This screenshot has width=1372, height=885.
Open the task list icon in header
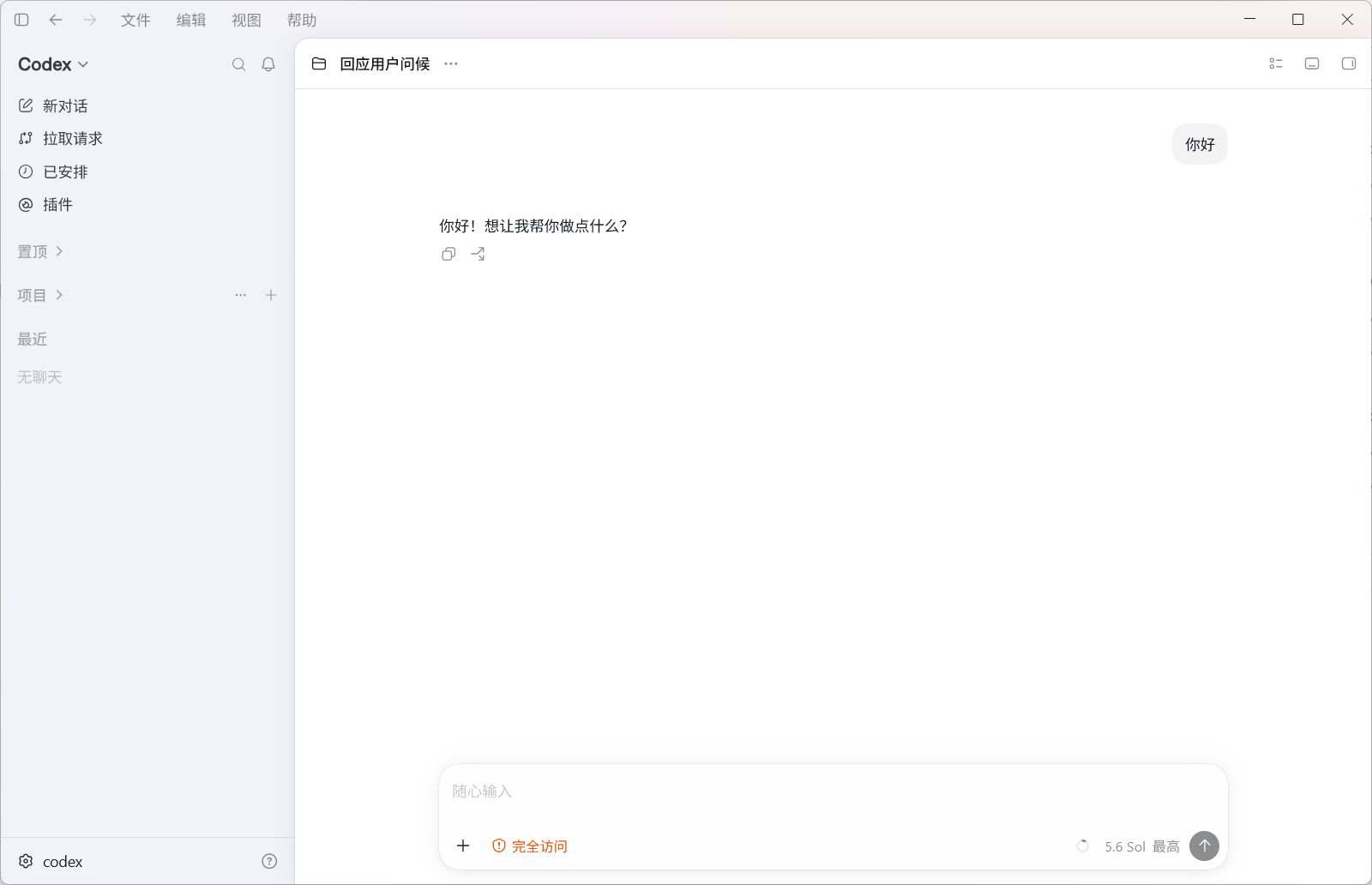pos(1276,63)
